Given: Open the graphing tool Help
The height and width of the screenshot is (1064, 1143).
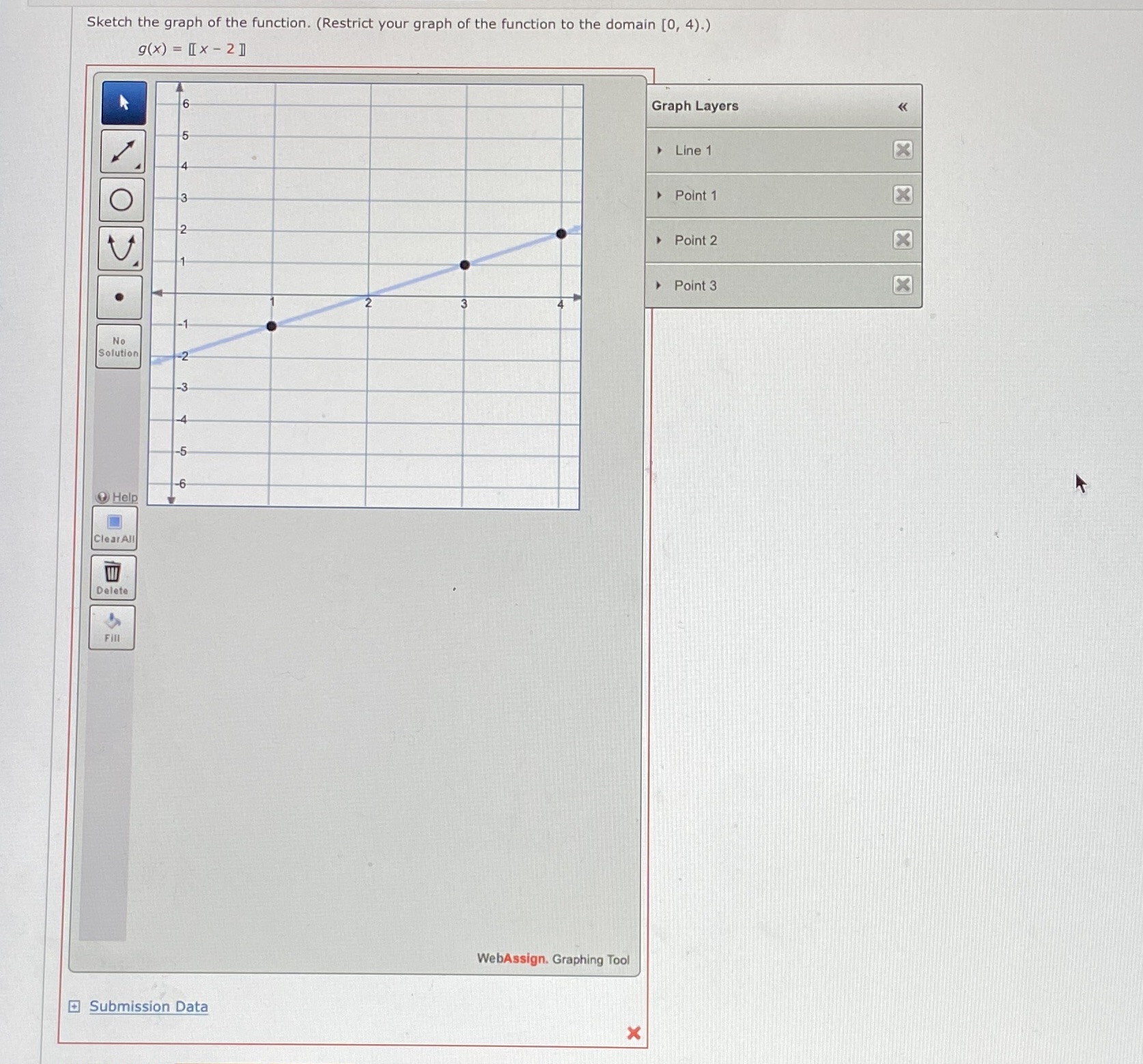Looking at the screenshot, I should pyautogui.click(x=117, y=497).
